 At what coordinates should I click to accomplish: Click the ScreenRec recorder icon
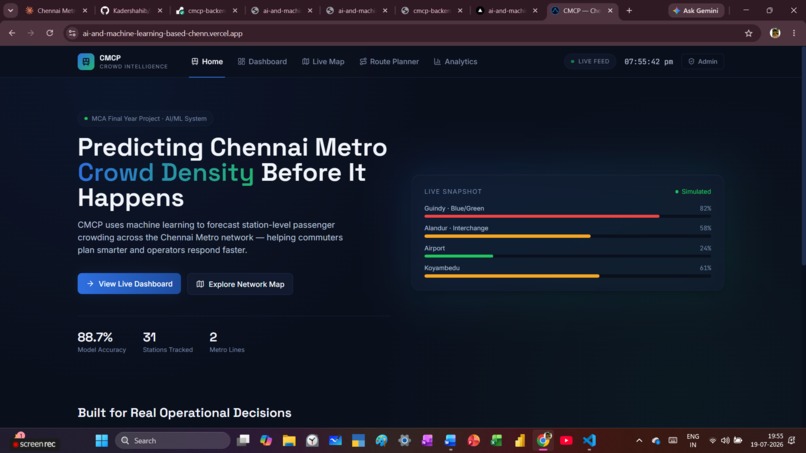[34, 441]
